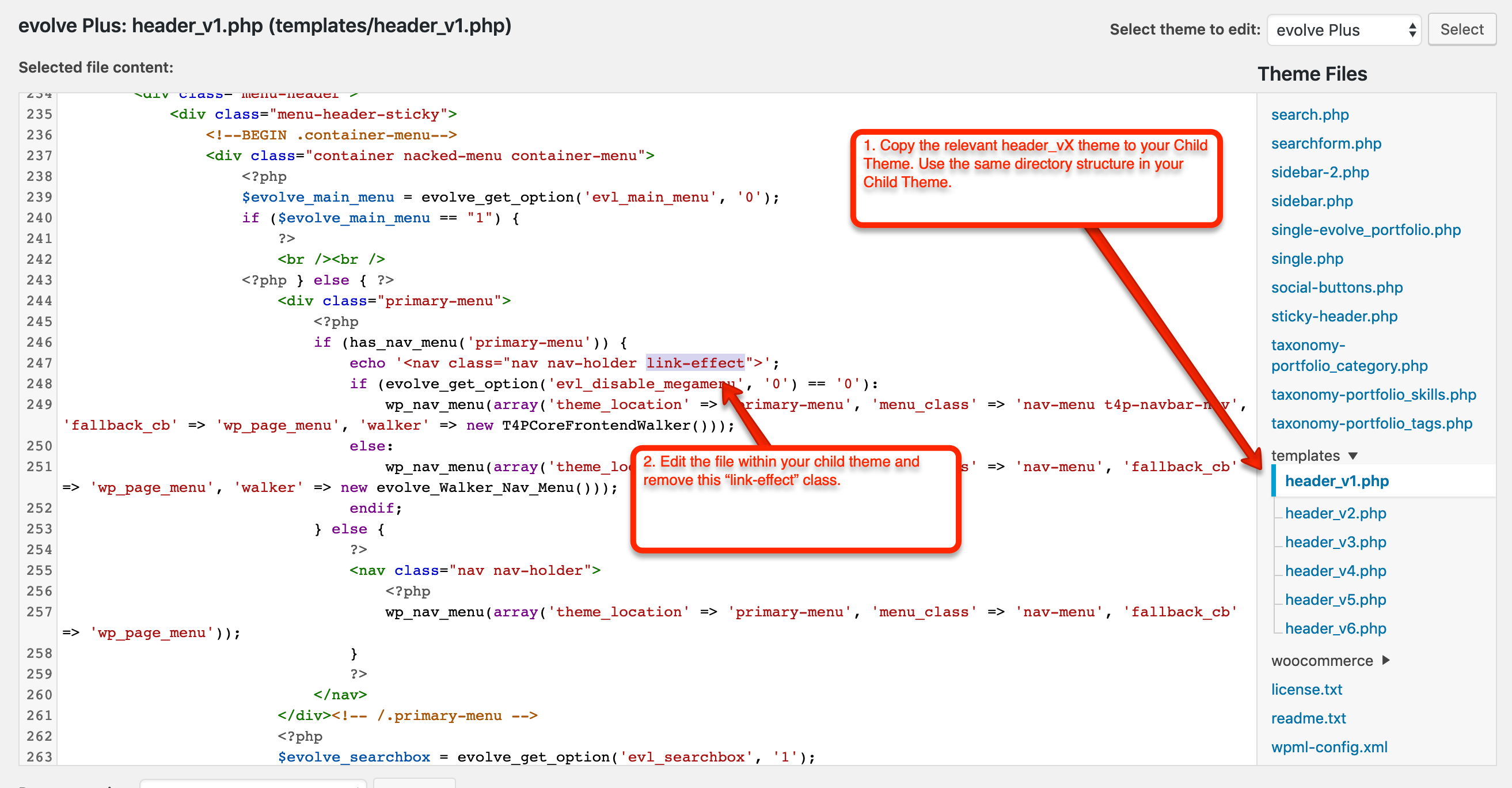Open sticky-header.php file
The height and width of the screenshot is (788, 1512).
(x=1334, y=316)
